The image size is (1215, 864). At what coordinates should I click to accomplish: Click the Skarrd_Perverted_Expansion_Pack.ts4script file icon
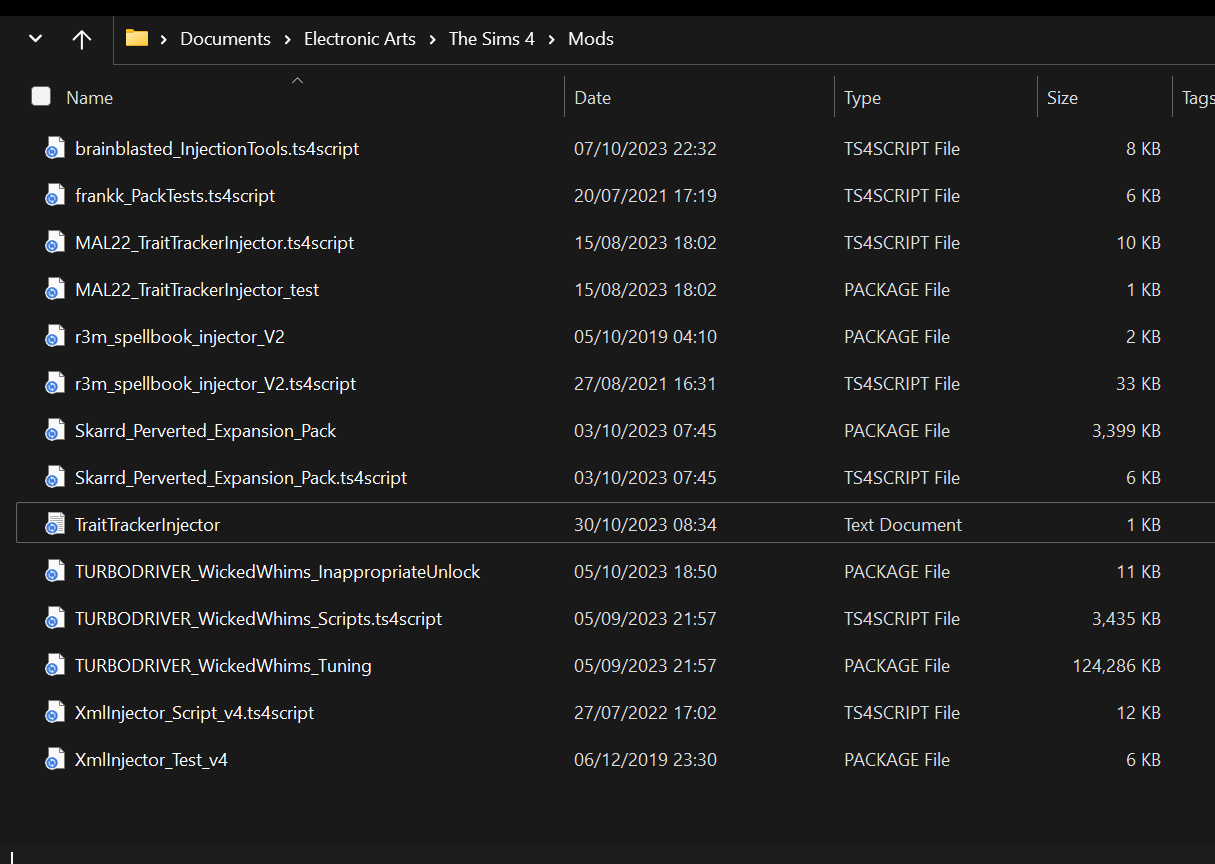point(54,478)
